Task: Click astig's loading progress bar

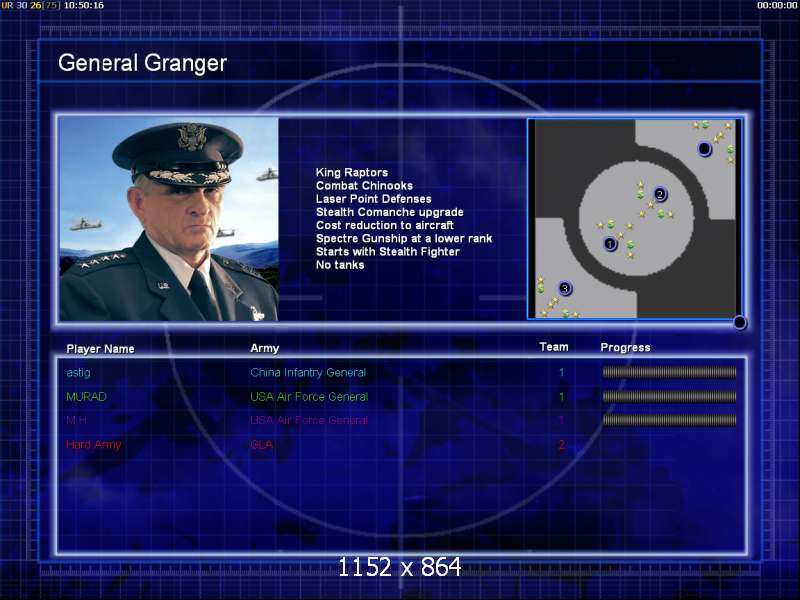Action: pyautogui.click(x=669, y=372)
